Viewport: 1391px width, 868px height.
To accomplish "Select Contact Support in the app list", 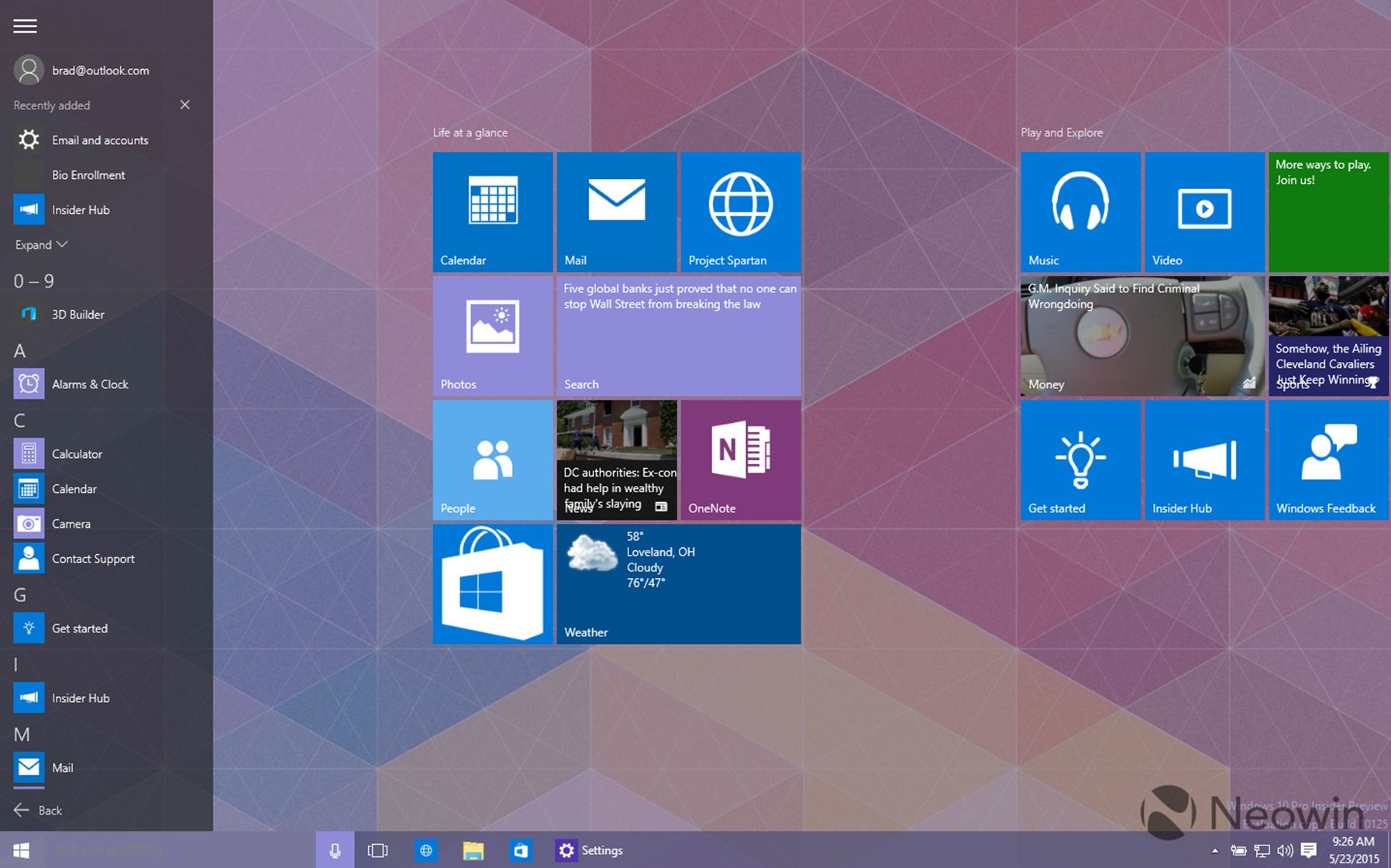I will coord(92,559).
